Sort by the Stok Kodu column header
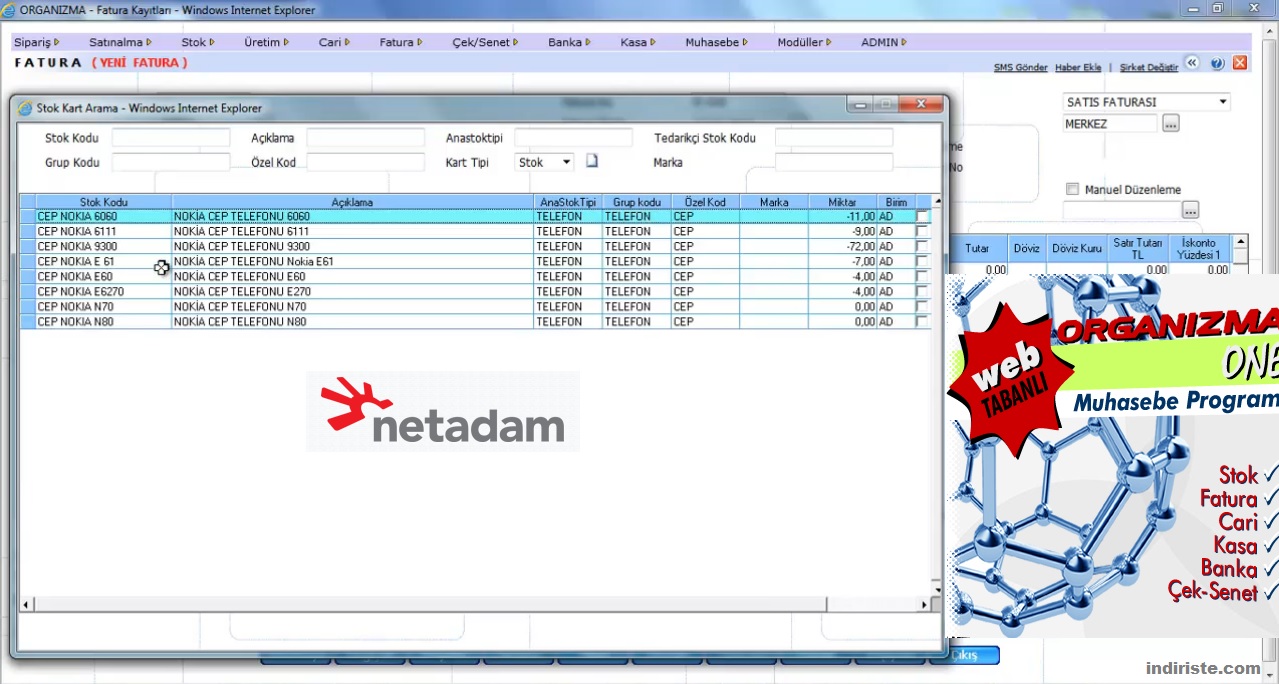Screen dimensions: 1279x684 (103, 202)
